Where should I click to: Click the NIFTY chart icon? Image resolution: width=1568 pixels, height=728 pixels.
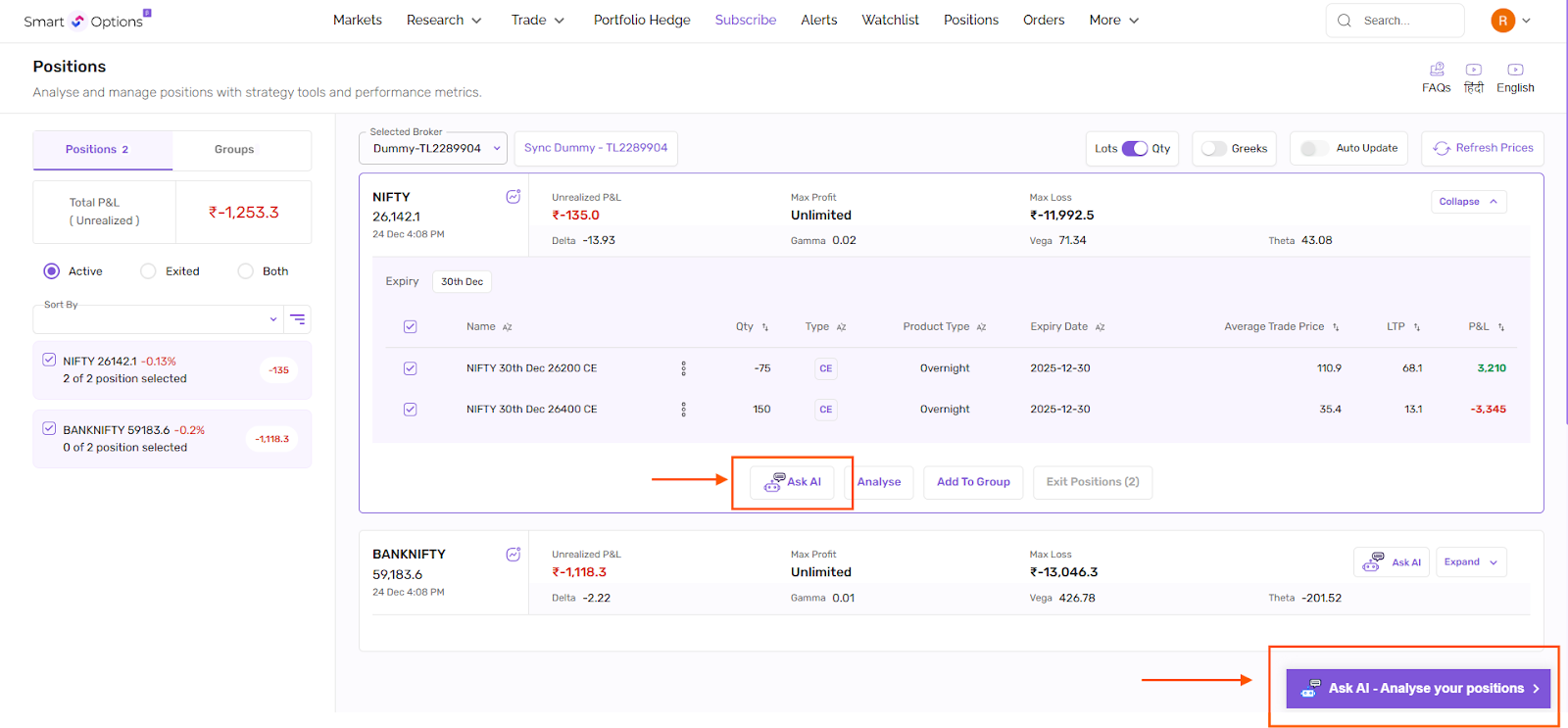coord(513,197)
